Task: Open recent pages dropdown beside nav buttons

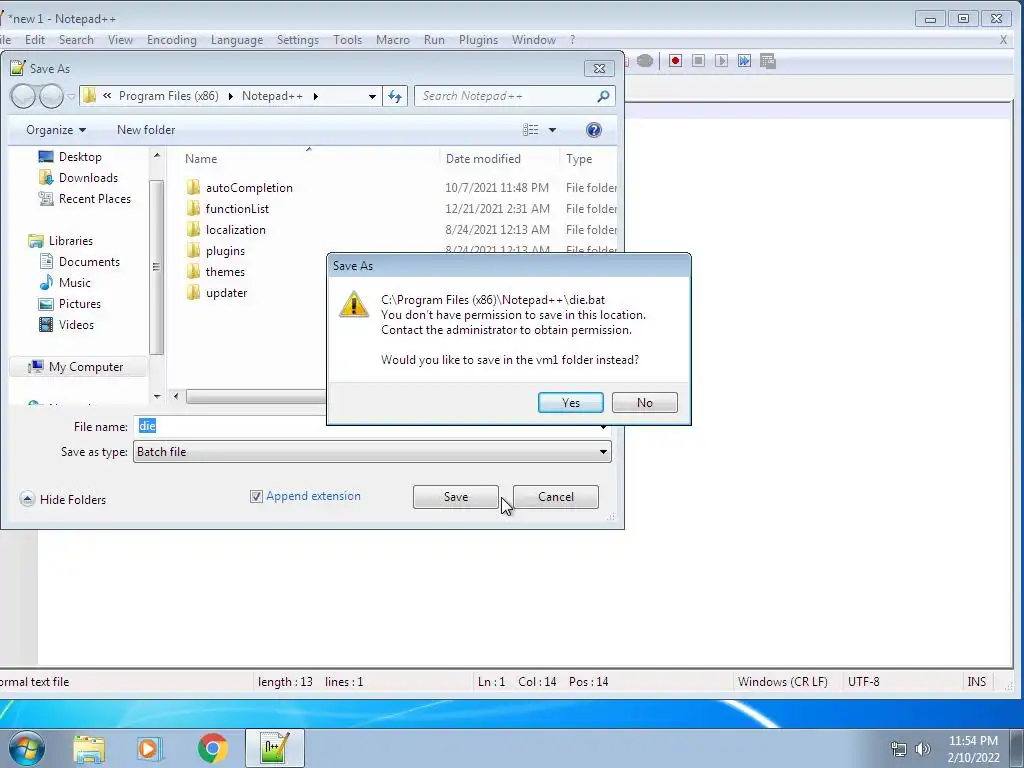Action: point(71,97)
